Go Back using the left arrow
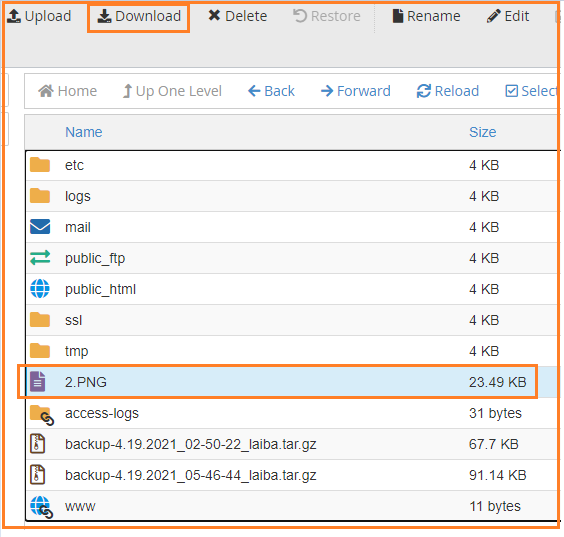The height and width of the screenshot is (537, 564). click(x=254, y=91)
